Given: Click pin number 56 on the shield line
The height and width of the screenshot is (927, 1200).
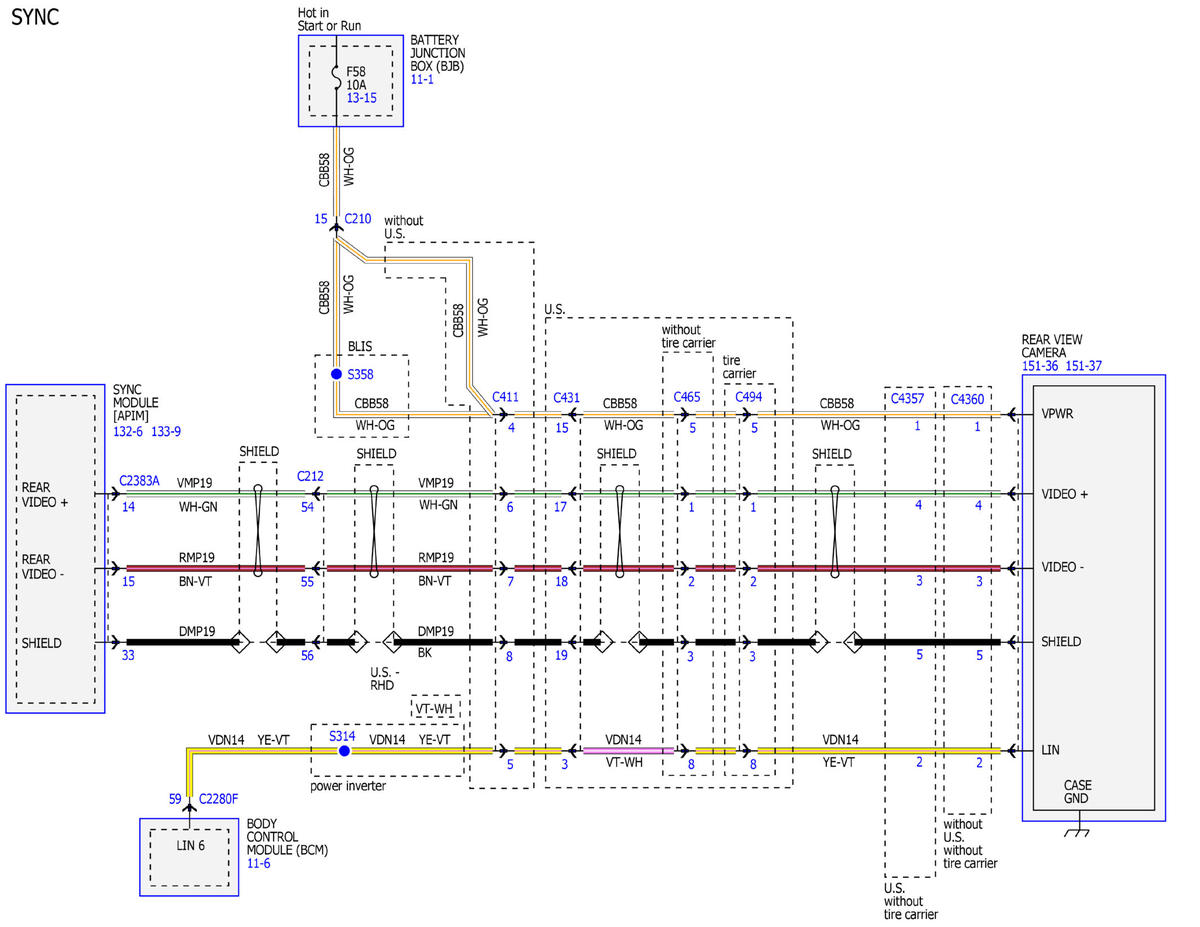Looking at the screenshot, I should (x=307, y=656).
